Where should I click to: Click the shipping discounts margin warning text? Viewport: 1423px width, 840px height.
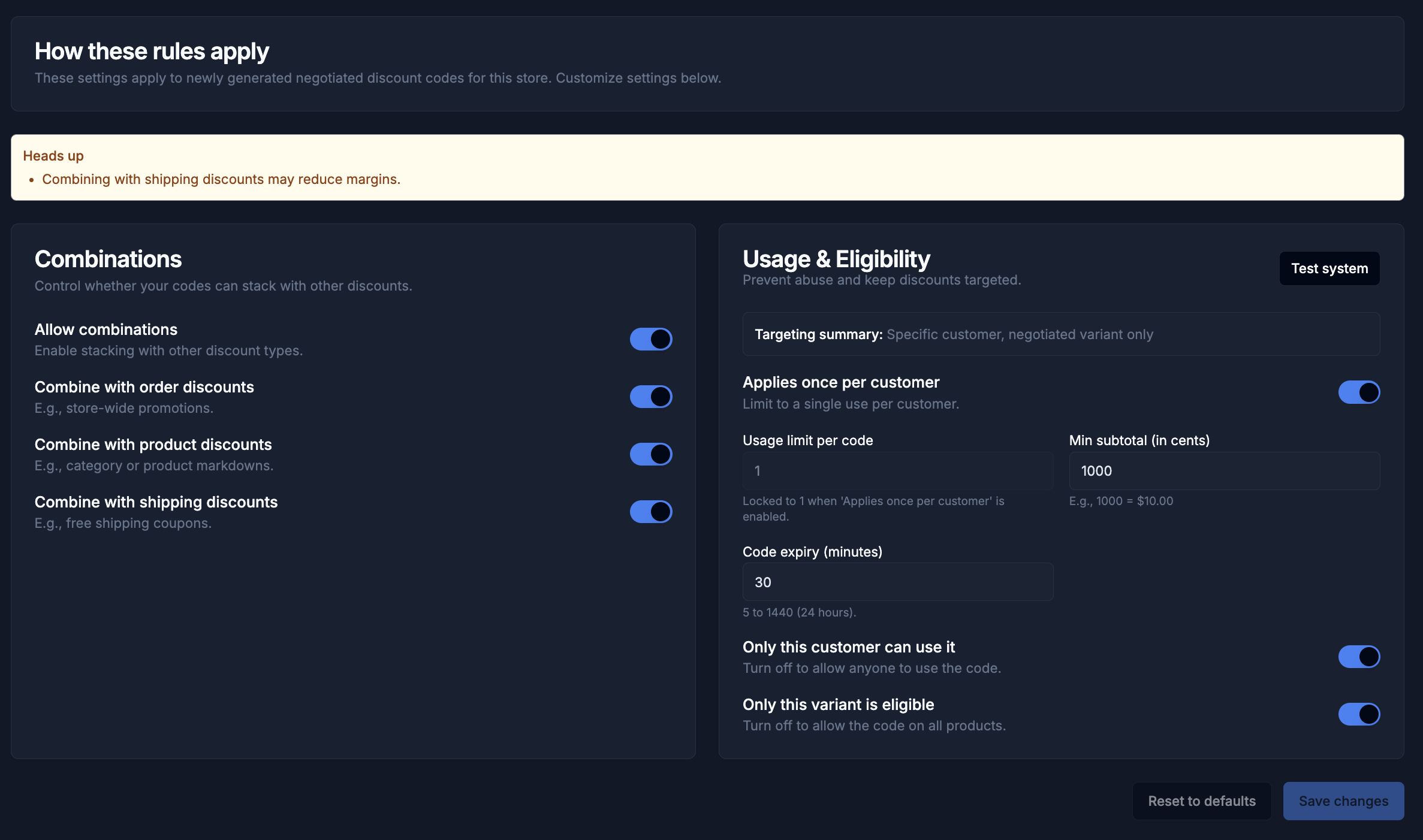(221, 179)
